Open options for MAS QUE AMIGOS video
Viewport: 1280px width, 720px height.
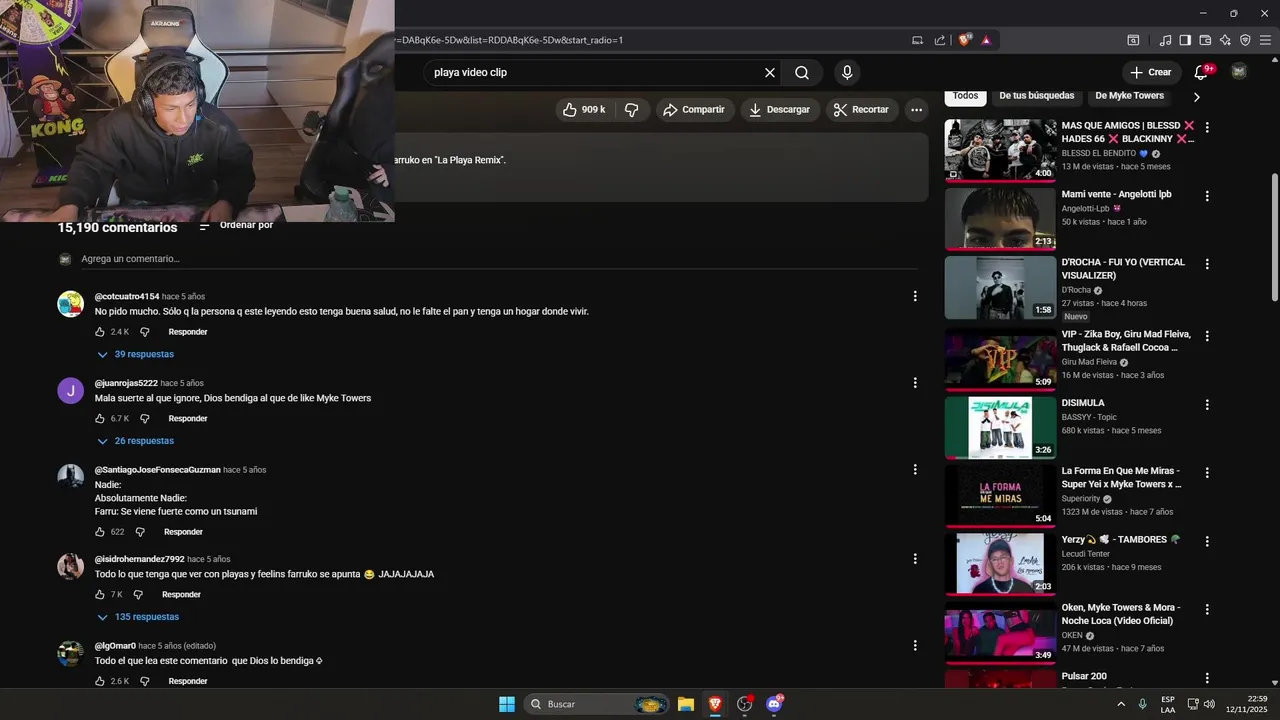click(x=1207, y=128)
